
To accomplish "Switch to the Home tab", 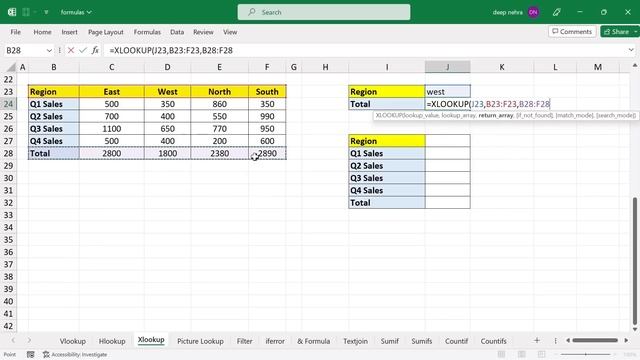I will coord(42,32).
